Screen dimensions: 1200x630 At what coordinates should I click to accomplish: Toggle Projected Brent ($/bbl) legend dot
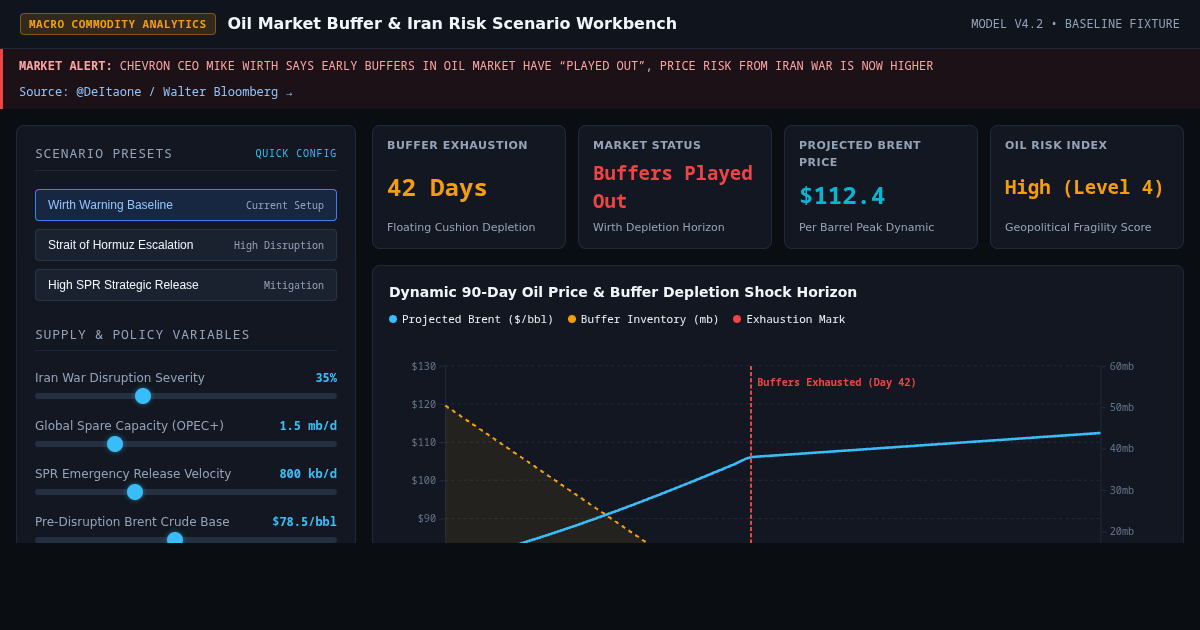pyautogui.click(x=393, y=319)
